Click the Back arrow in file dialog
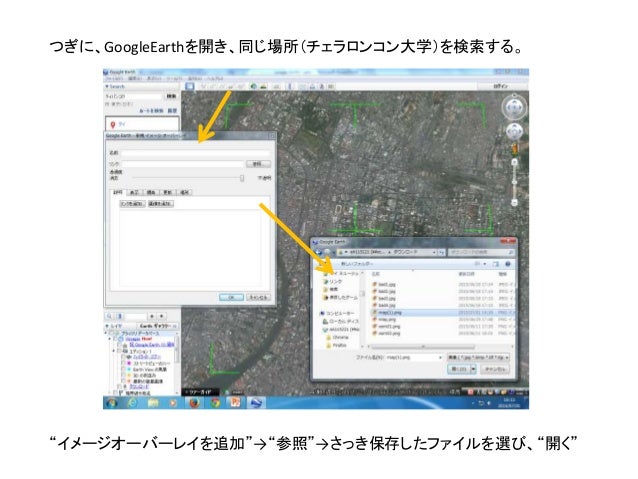Viewport: 638px width, 479px height. (318, 252)
